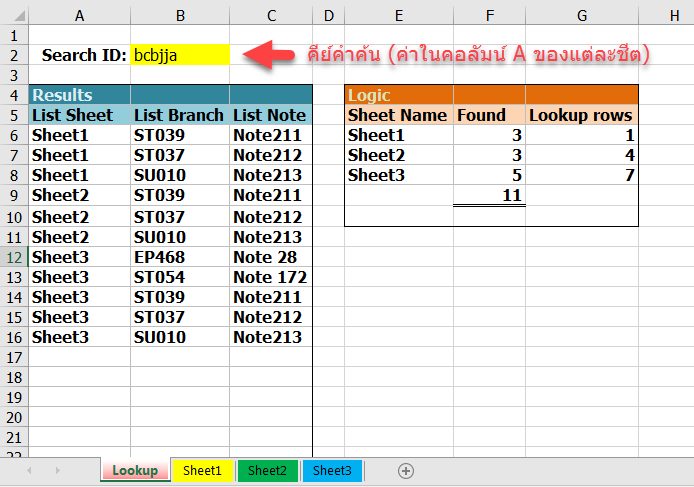Click the EP468 branch cell
Viewport: 694px width, 487px height.
pos(179,257)
